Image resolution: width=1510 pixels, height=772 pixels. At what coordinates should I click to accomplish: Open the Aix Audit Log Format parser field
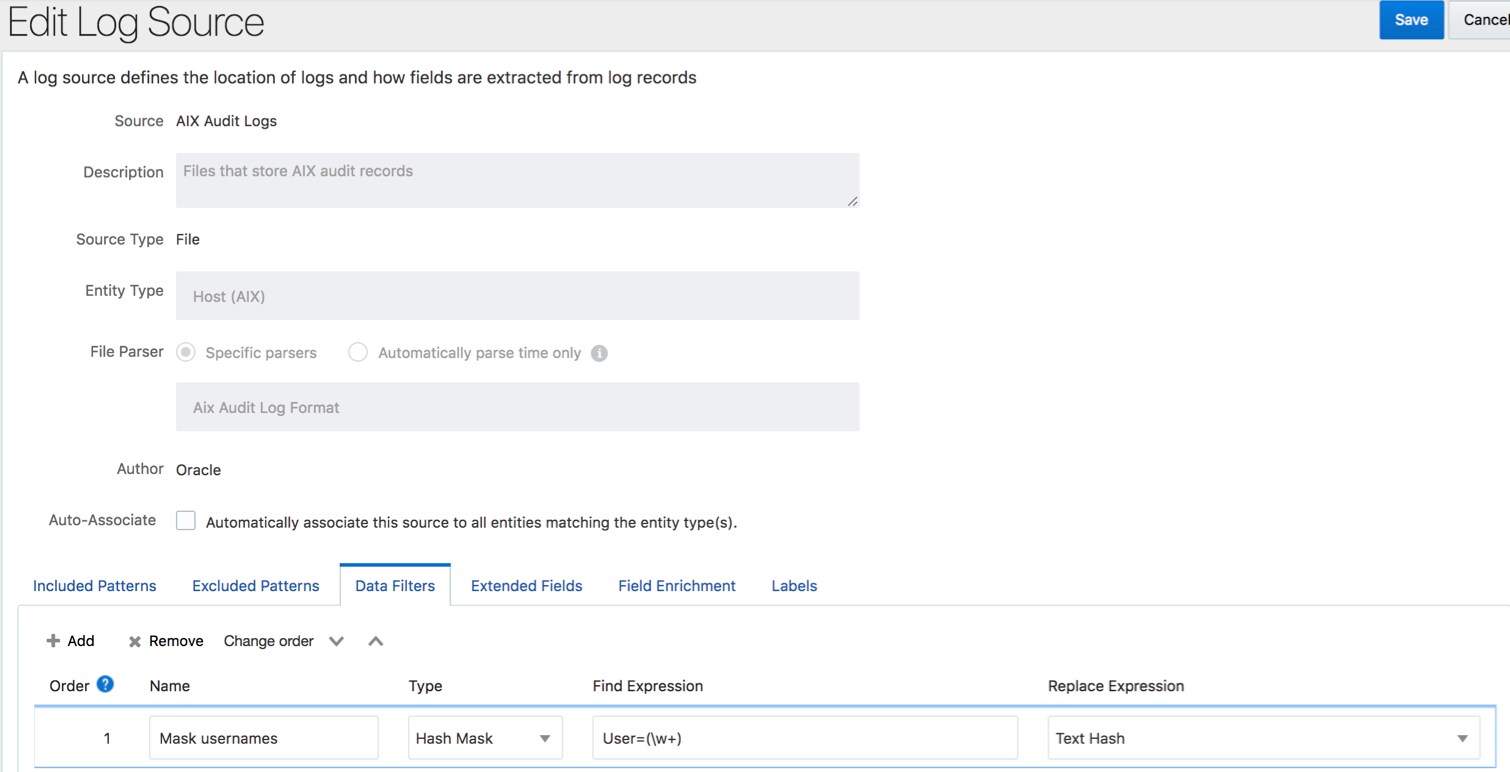tap(517, 407)
